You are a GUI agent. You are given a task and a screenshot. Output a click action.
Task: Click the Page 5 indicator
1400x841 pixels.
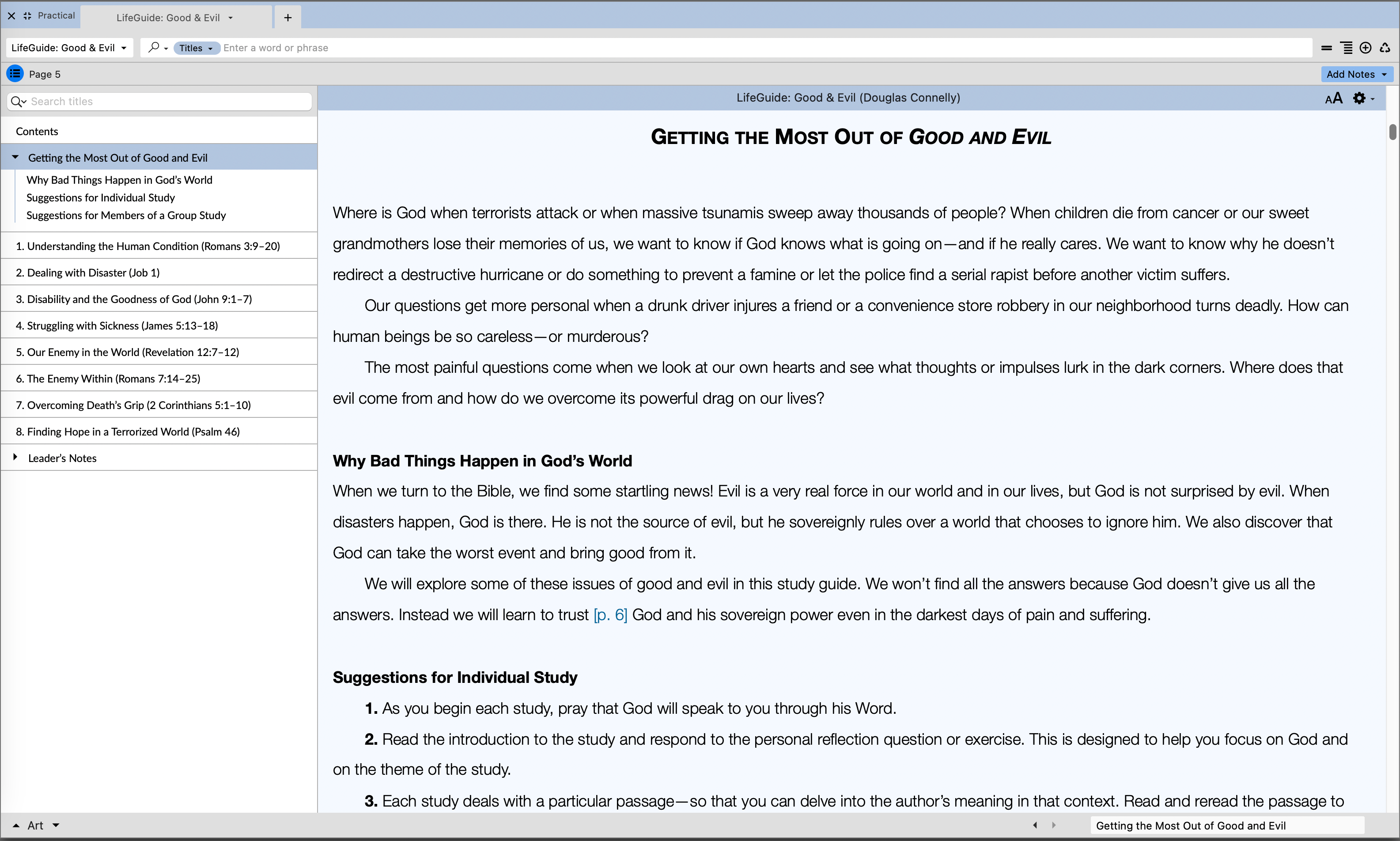click(x=45, y=74)
